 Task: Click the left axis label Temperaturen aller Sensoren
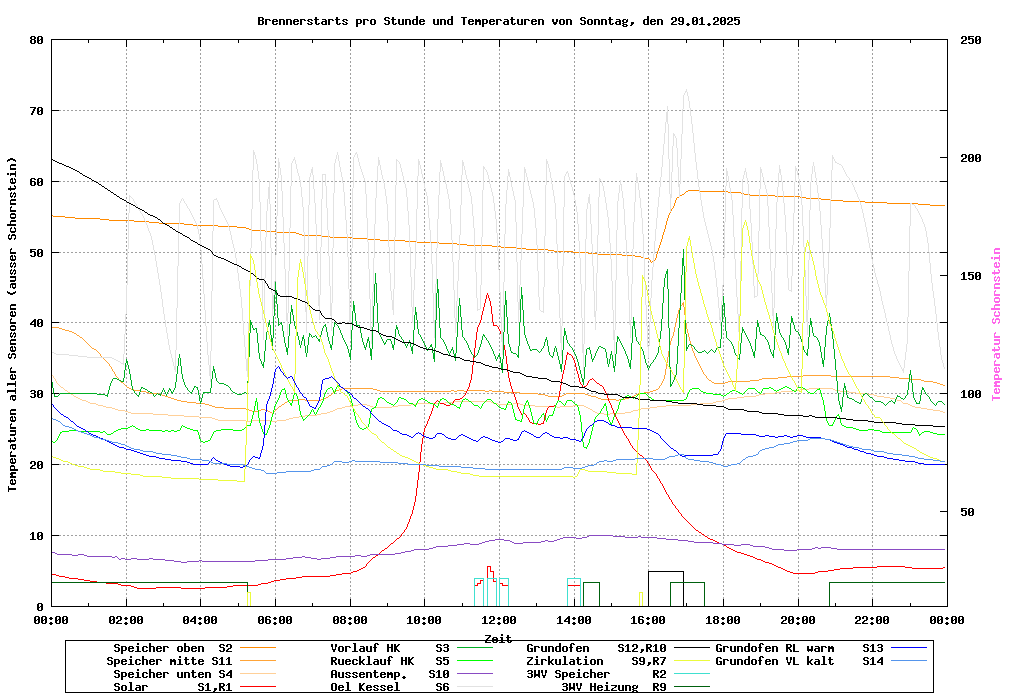click(x=13, y=324)
